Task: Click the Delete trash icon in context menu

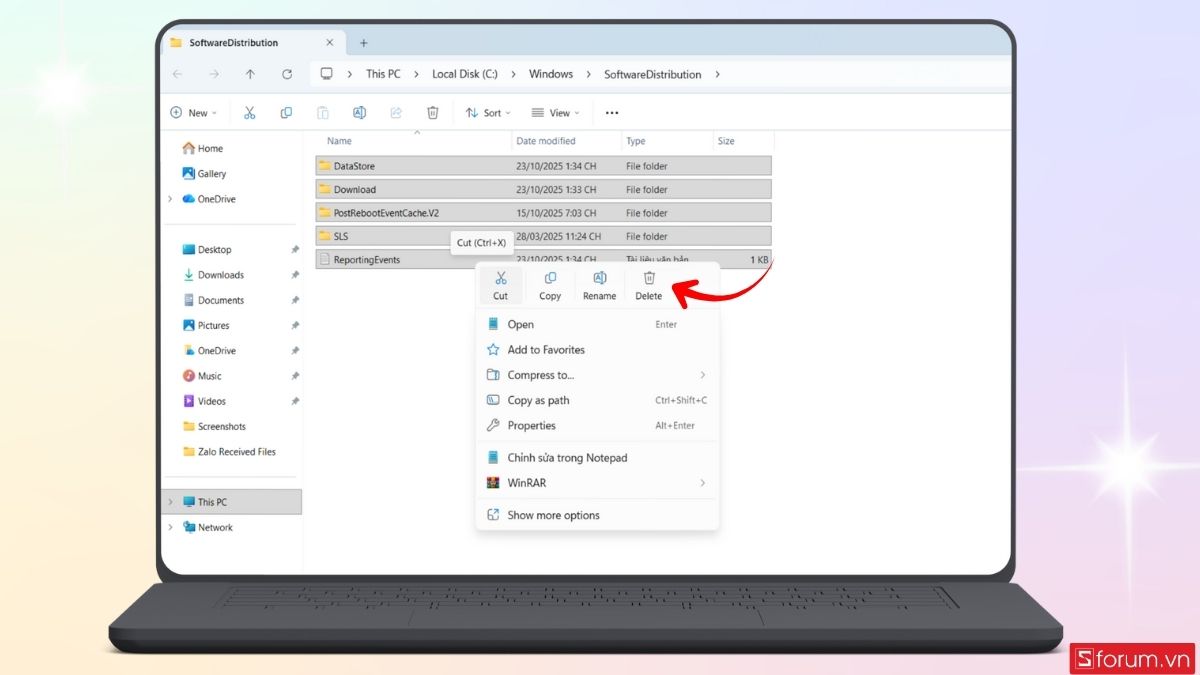Action: 649,278
